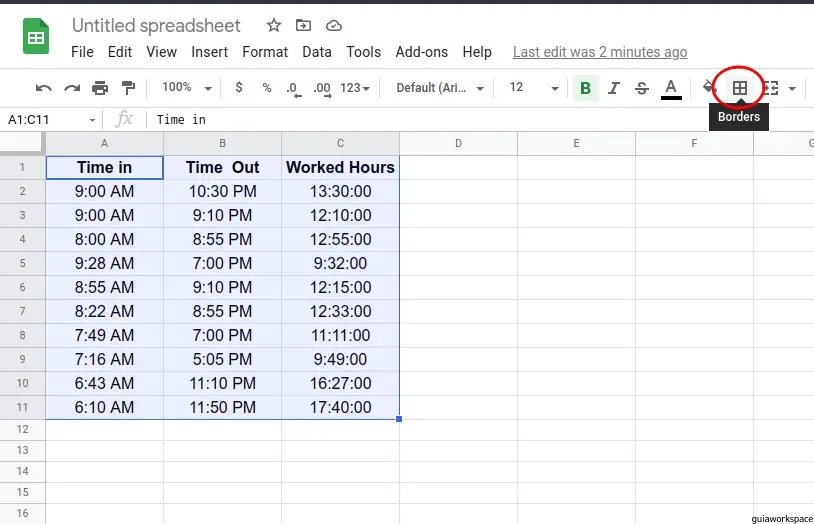Image resolution: width=814 pixels, height=524 pixels.
Task: Select the Time Out header cell
Action: 222,167
